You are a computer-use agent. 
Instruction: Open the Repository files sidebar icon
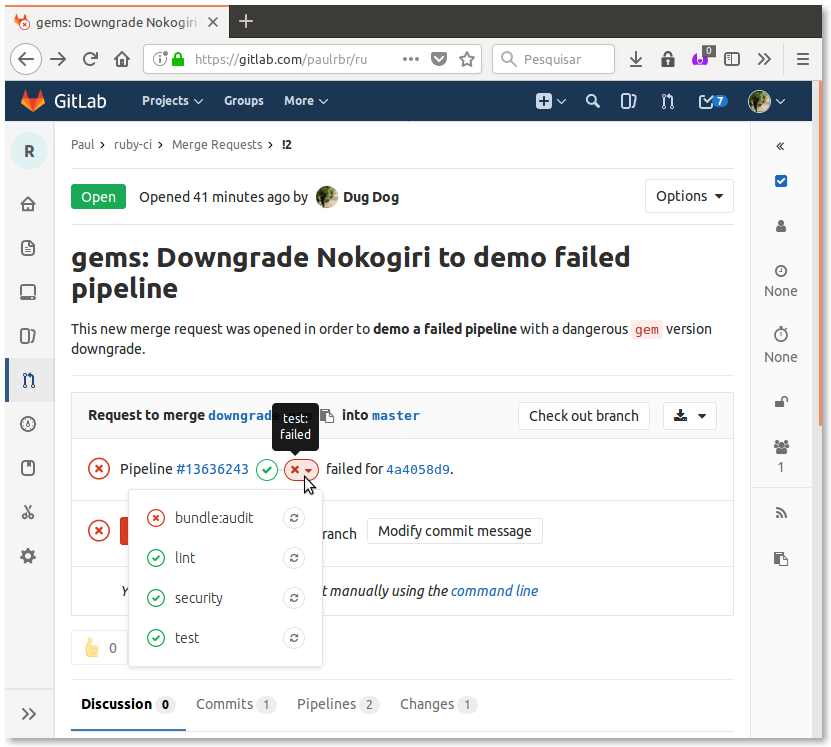tap(28, 248)
